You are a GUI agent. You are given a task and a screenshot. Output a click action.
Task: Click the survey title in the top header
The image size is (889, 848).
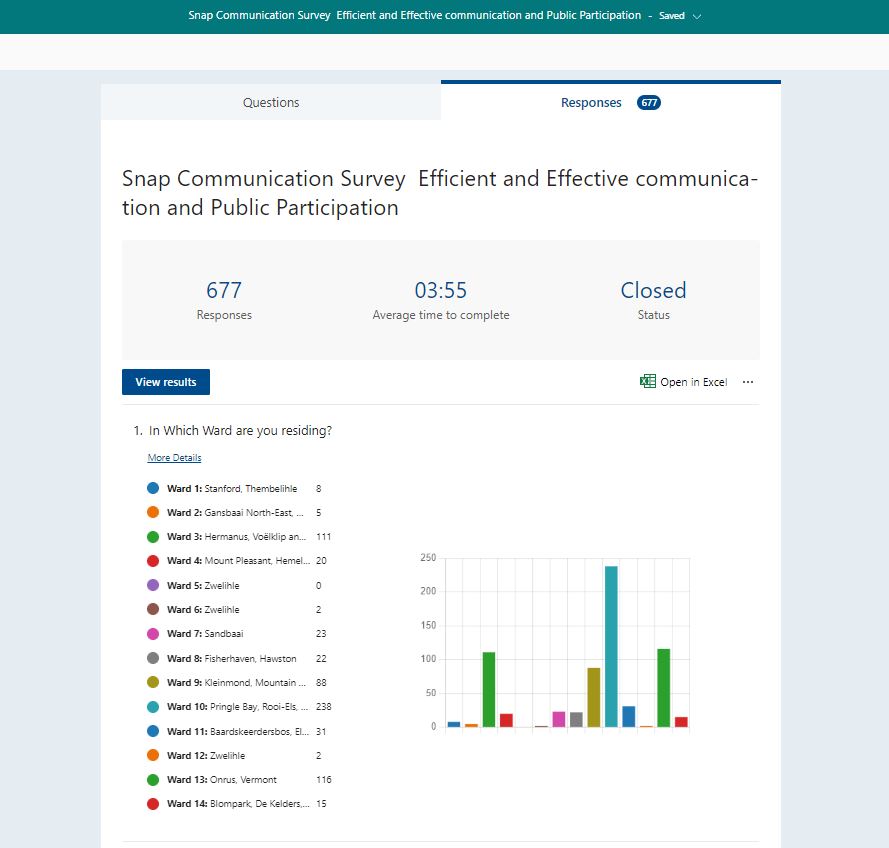[x=415, y=16]
